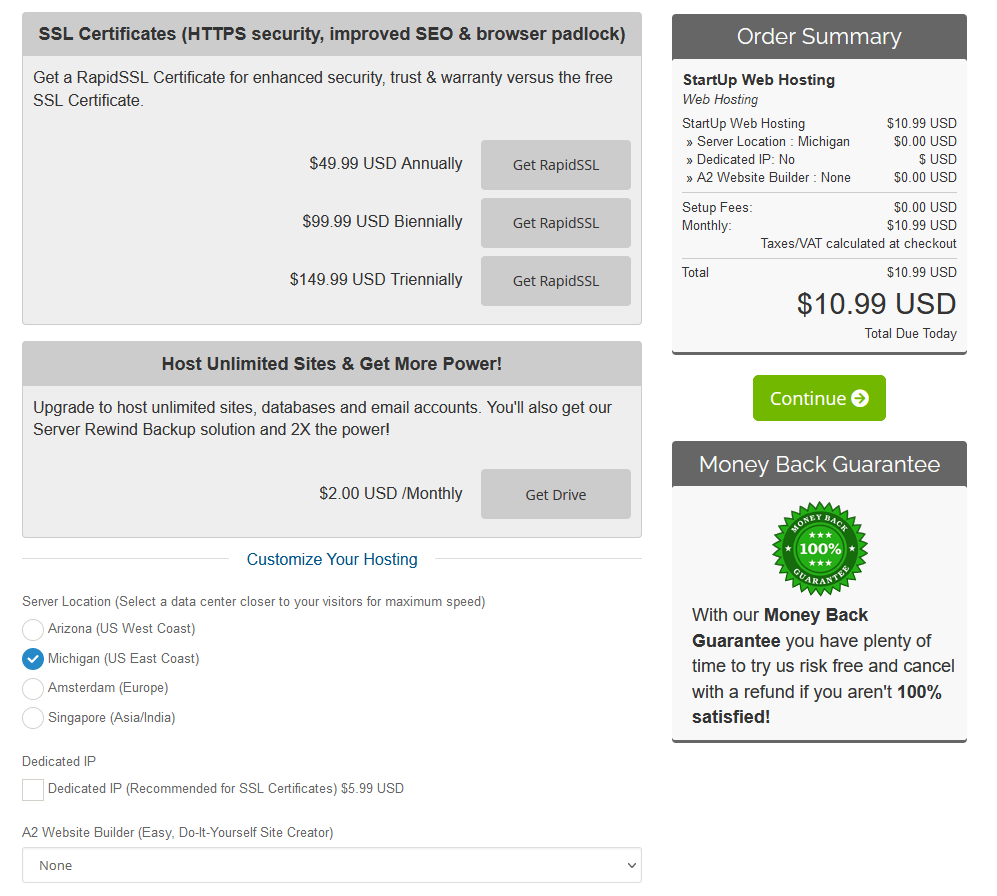Click the dropdown chevron on None selector
The height and width of the screenshot is (896, 997).
click(x=630, y=865)
